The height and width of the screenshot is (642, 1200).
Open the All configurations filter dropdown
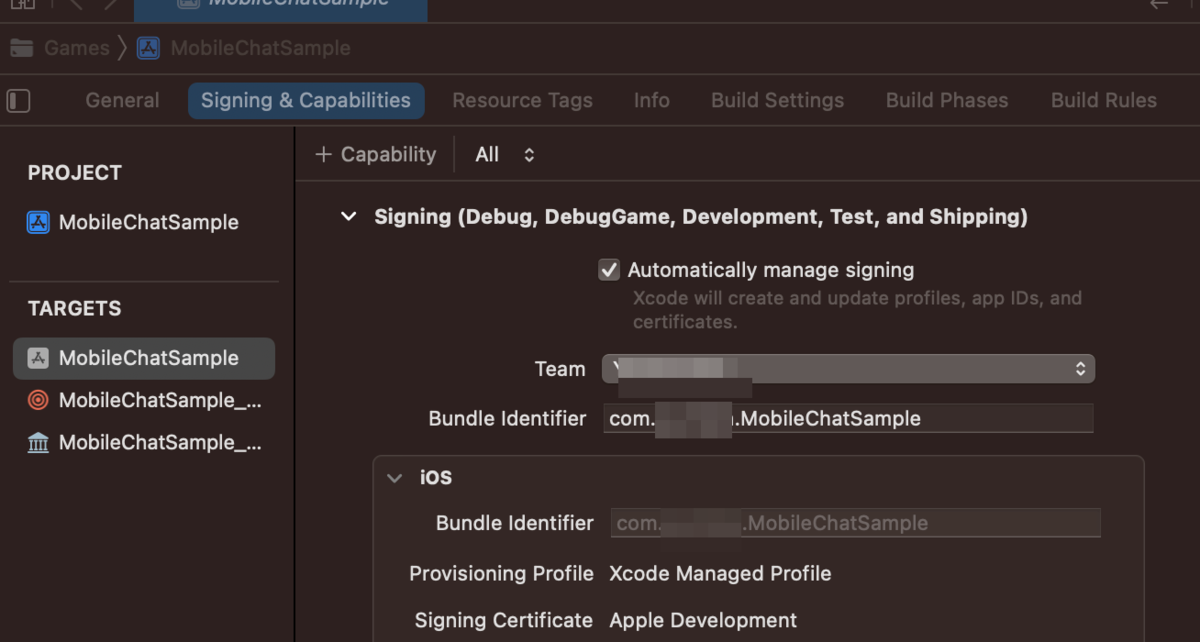point(505,155)
